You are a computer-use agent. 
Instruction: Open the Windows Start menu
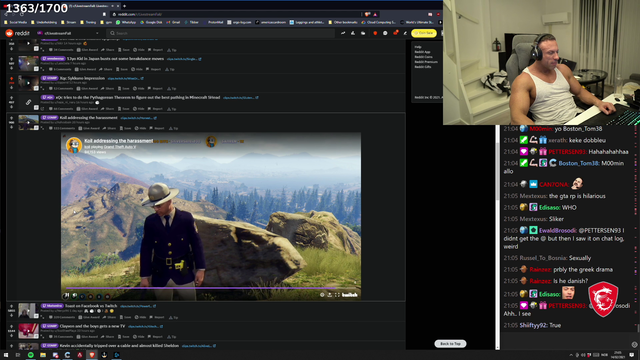pyautogui.click(x=6, y=355)
